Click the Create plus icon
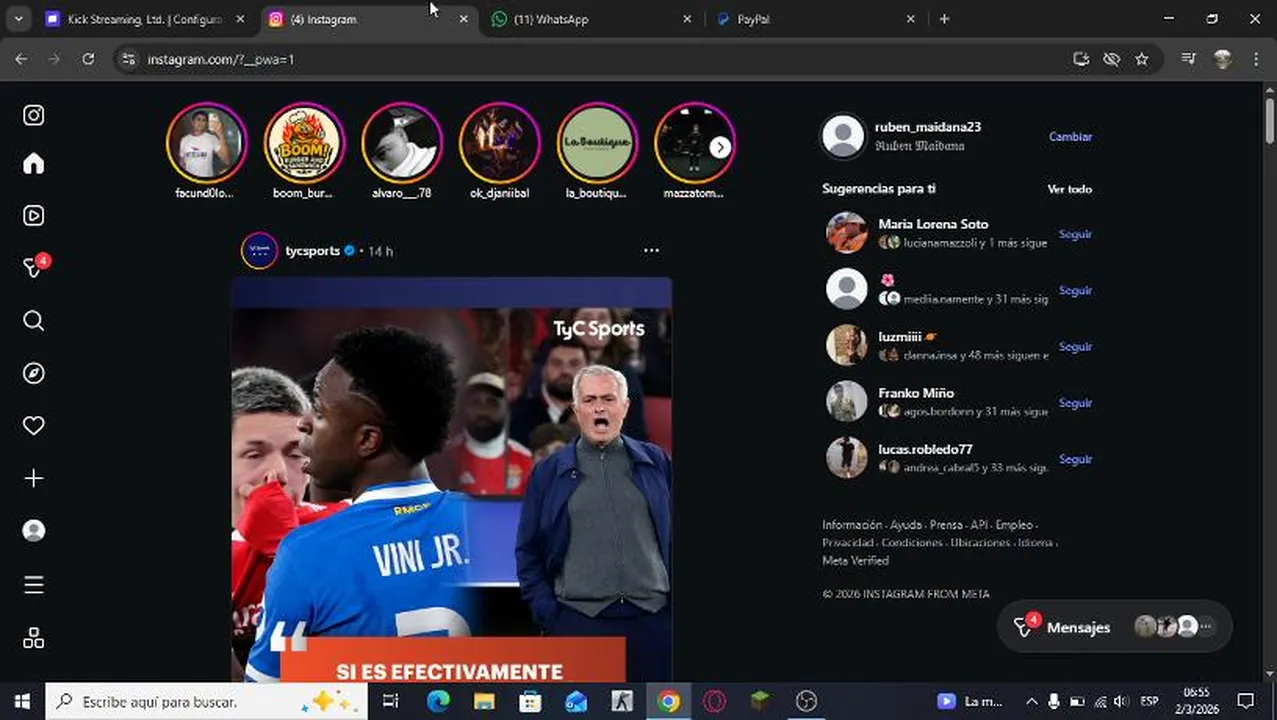1277x720 pixels. [33, 478]
